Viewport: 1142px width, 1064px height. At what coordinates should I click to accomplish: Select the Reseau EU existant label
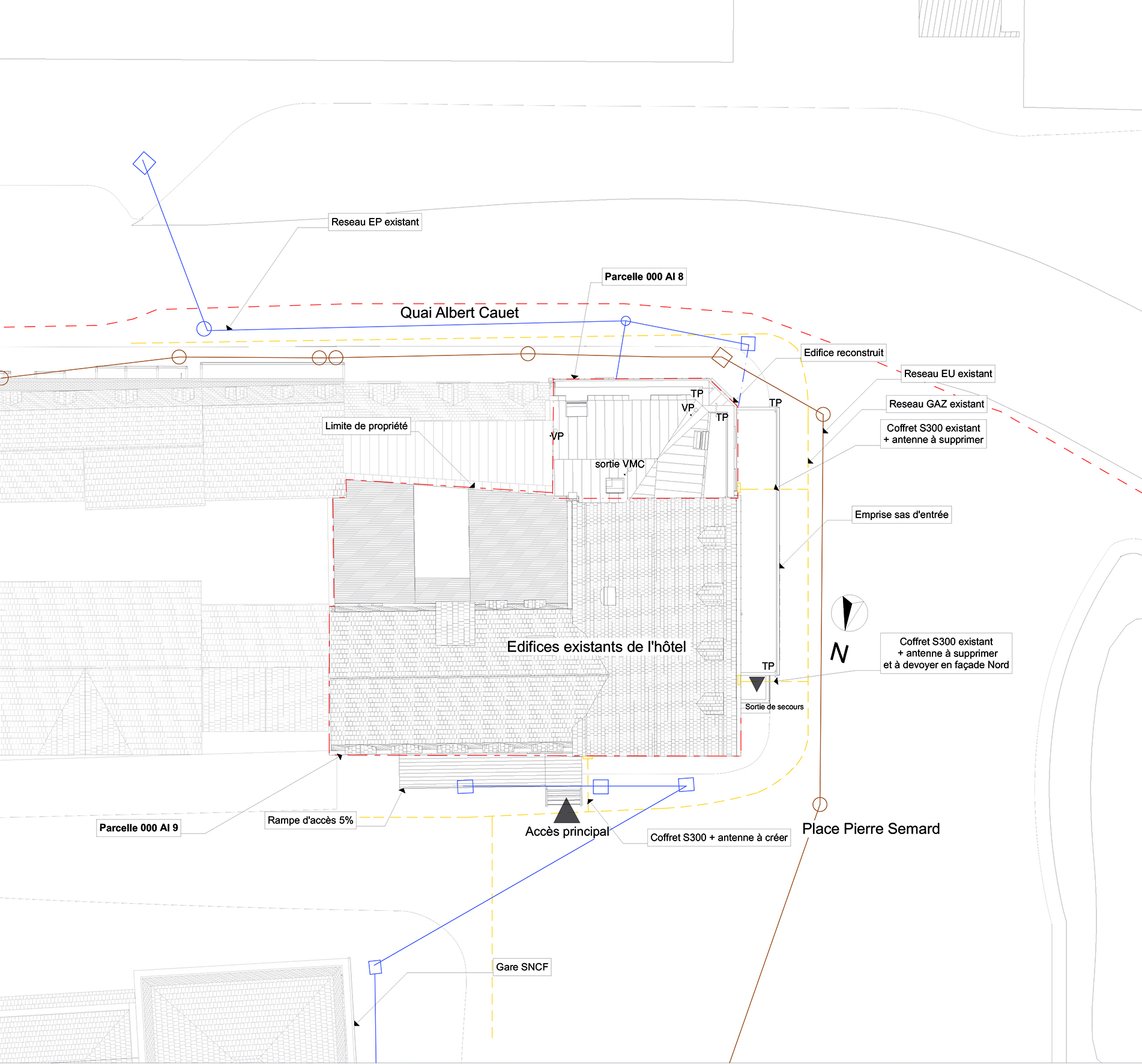click(947, 373)
